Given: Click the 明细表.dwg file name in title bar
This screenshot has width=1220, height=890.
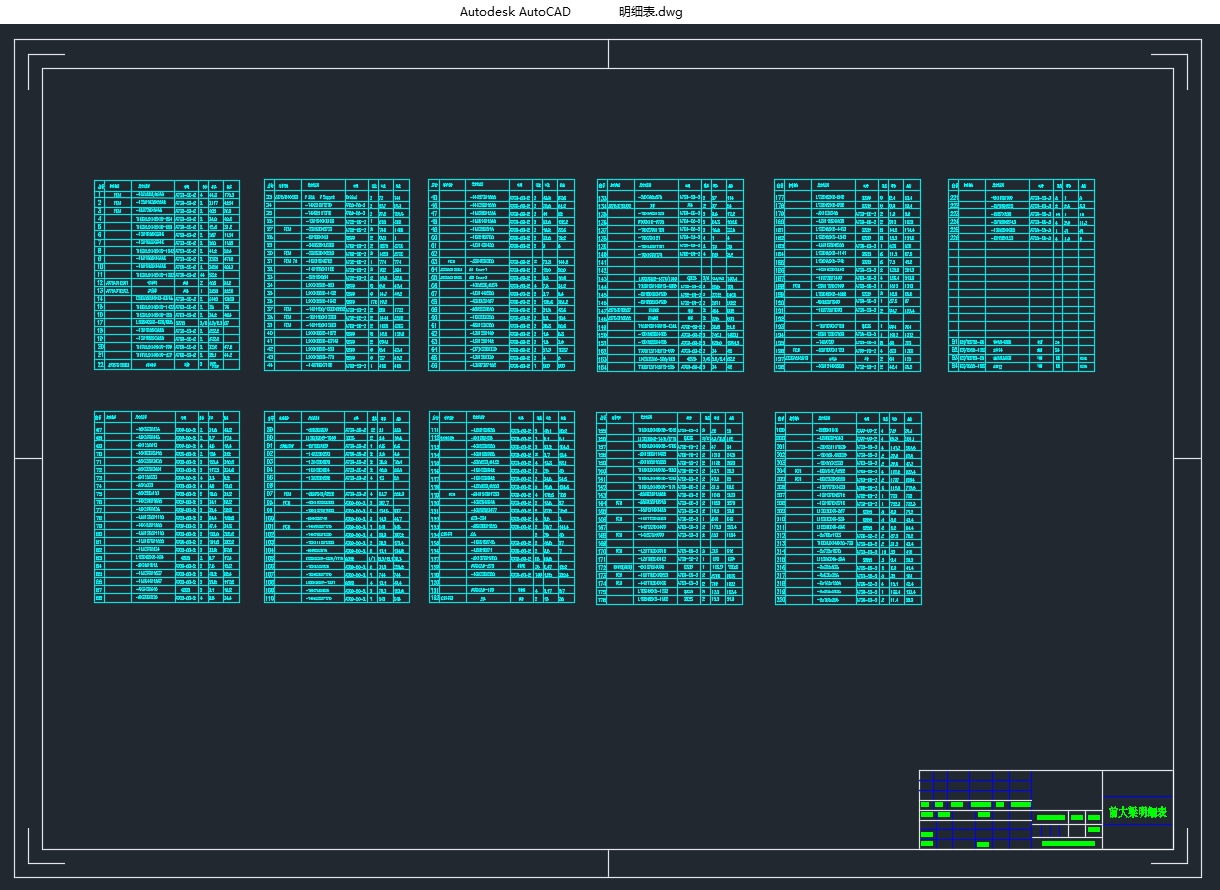Looking at the screenshot, I should 651,12.
